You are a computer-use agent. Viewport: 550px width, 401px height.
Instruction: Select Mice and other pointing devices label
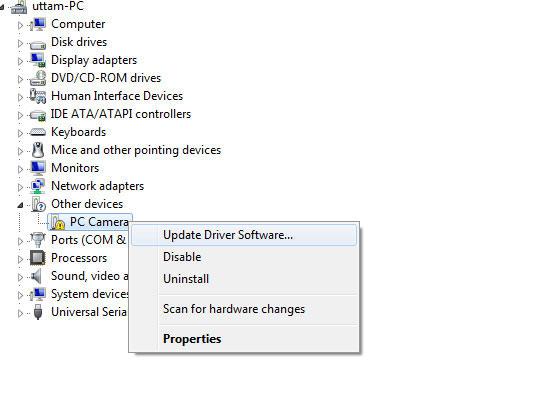tap(136, 150)
